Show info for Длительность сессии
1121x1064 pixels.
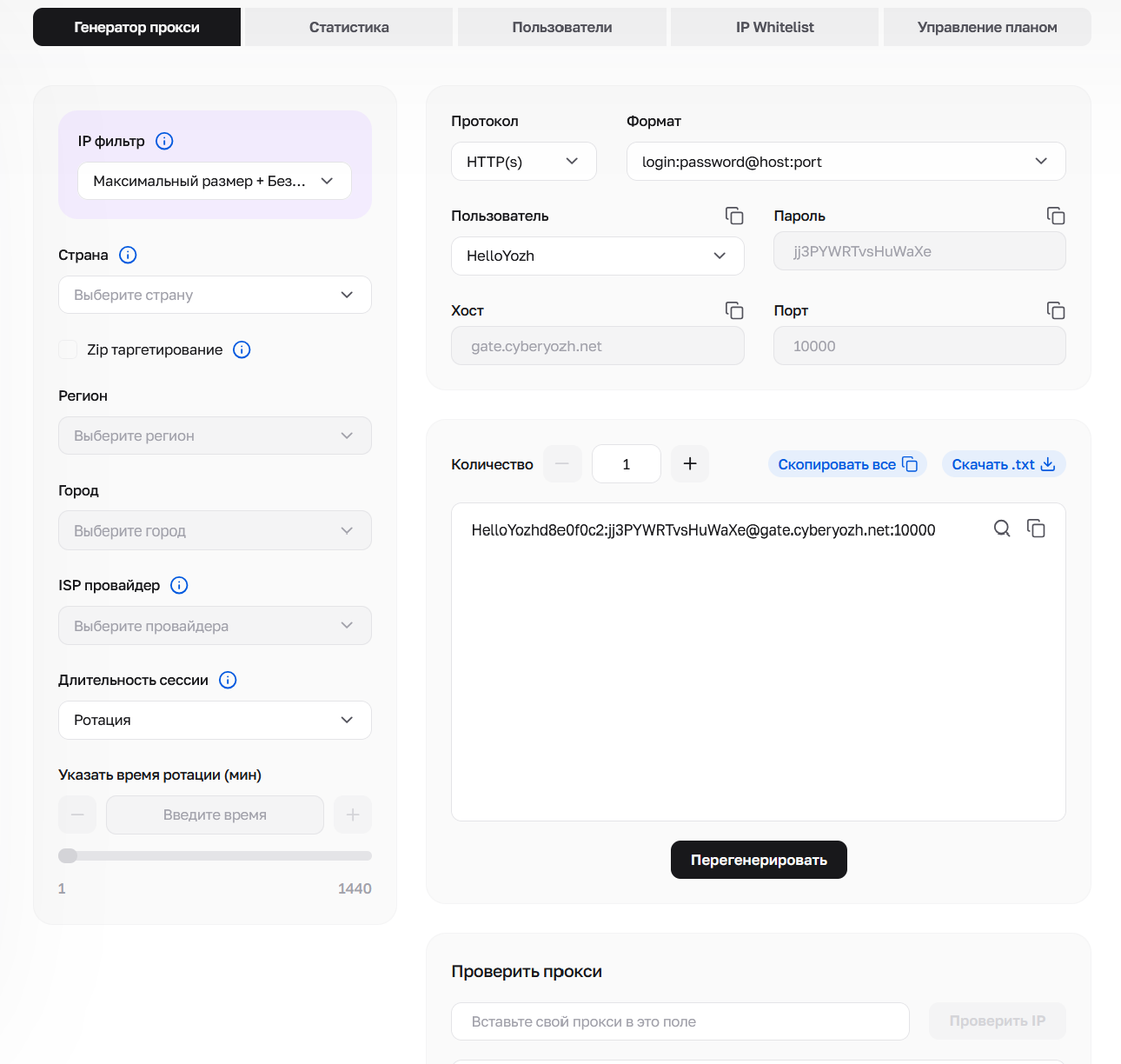228,680
